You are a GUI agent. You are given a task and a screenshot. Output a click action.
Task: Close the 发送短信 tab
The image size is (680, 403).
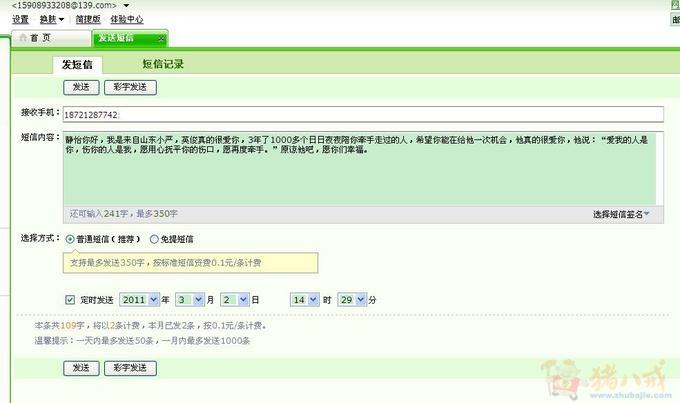[x=161, y=39]
